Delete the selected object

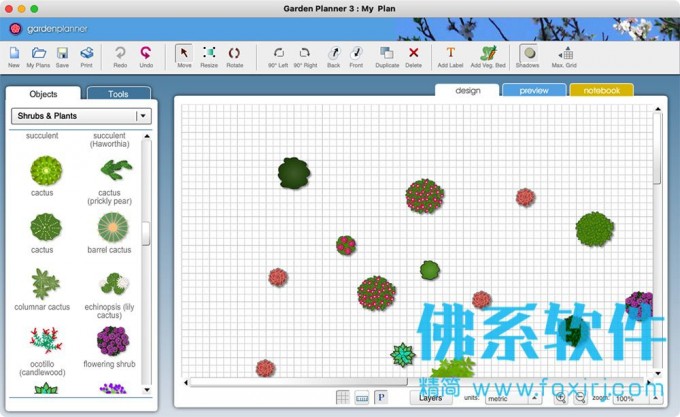click(413, 55)
